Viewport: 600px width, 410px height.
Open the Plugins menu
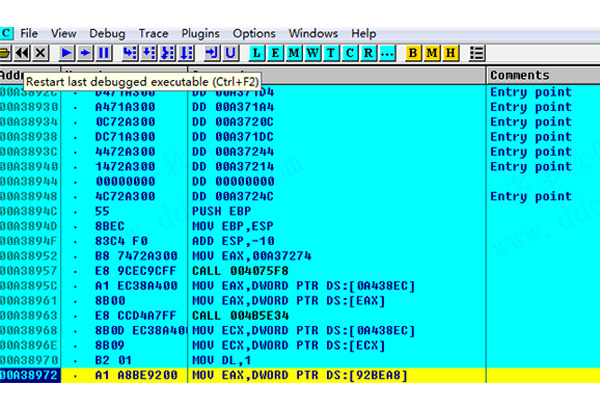pyautogui.click(x=203, y=33)
